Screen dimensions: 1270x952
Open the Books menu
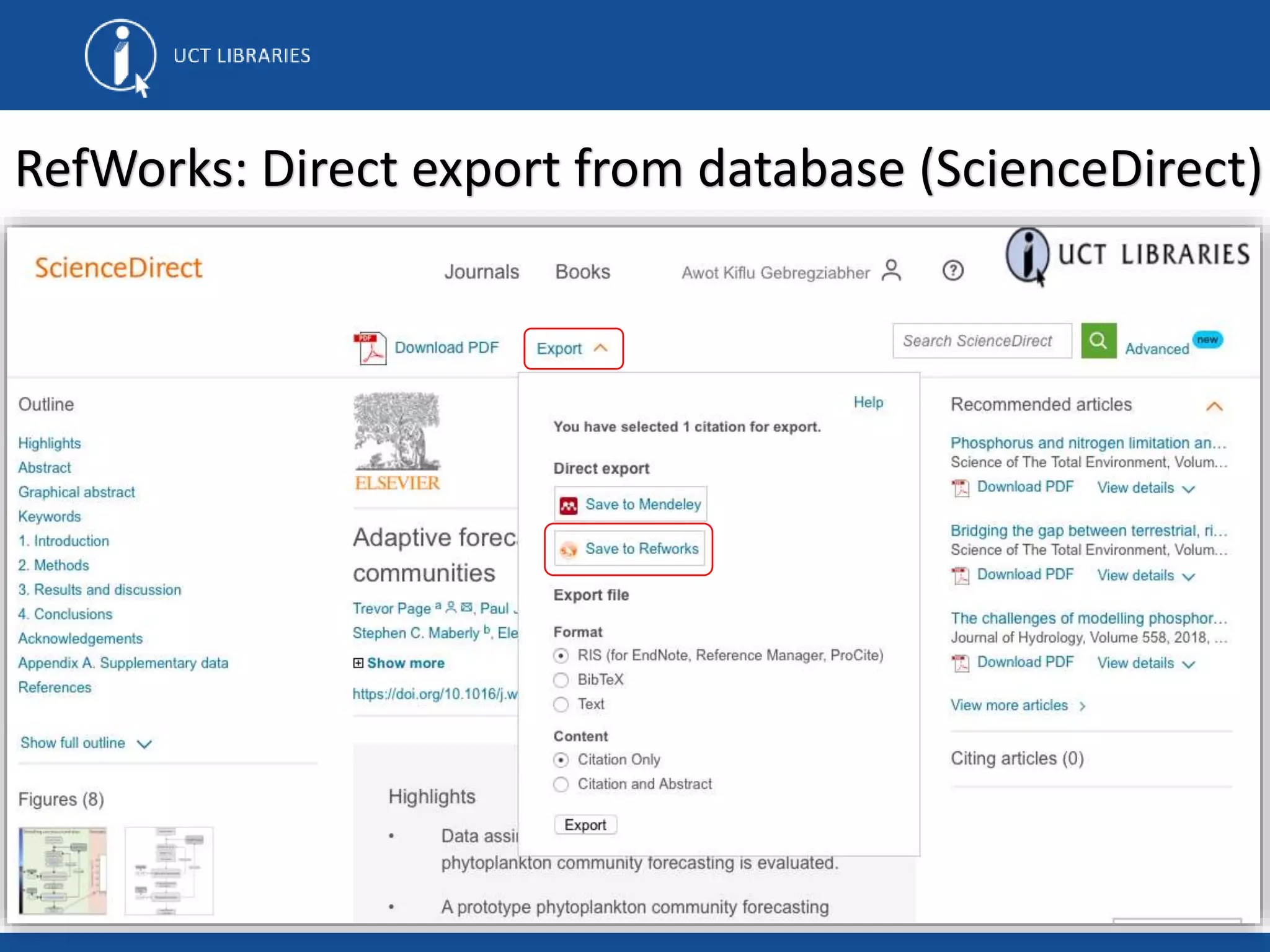(x=583, y=271)
